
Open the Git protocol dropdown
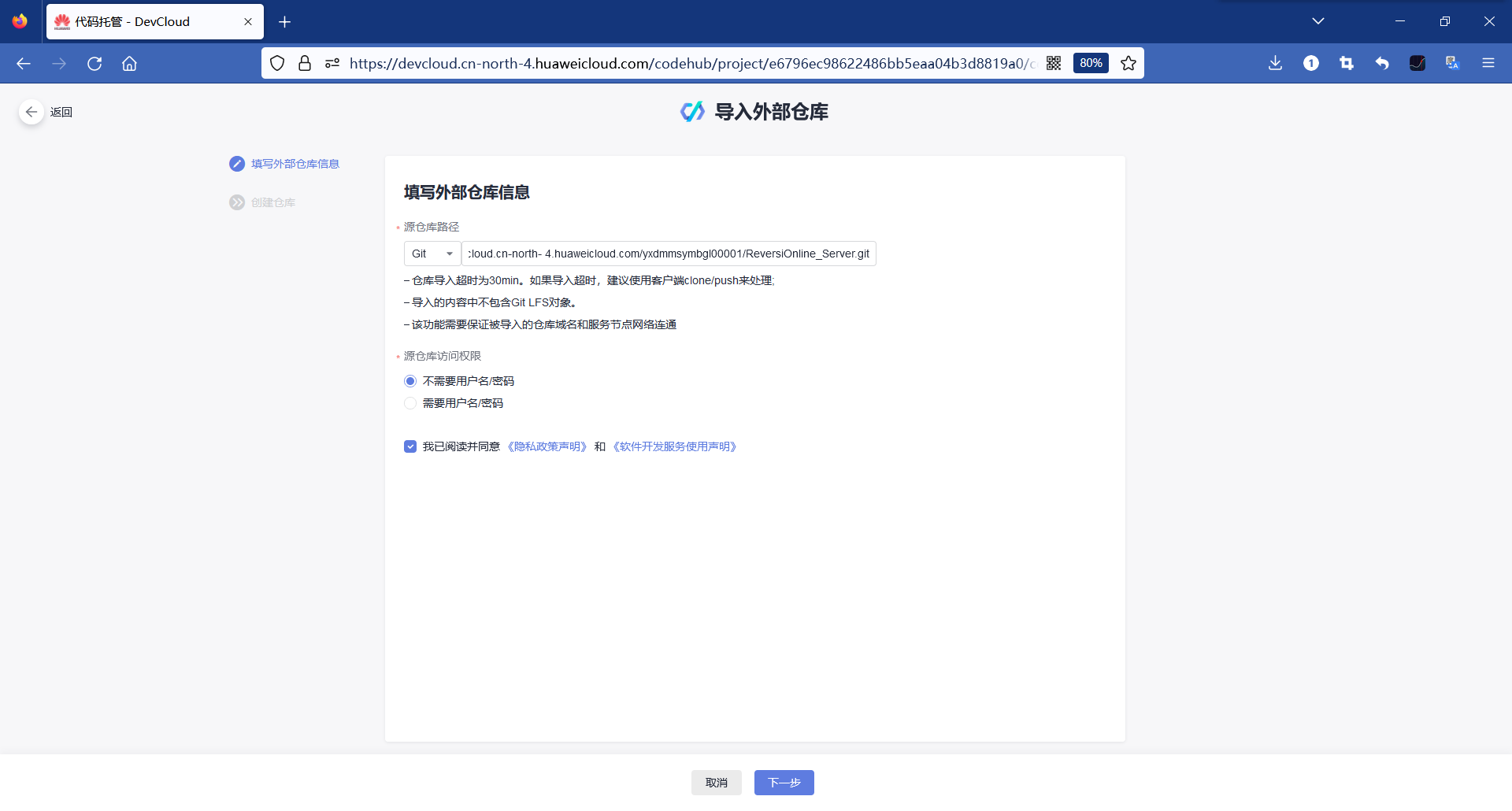coord(432,254)
